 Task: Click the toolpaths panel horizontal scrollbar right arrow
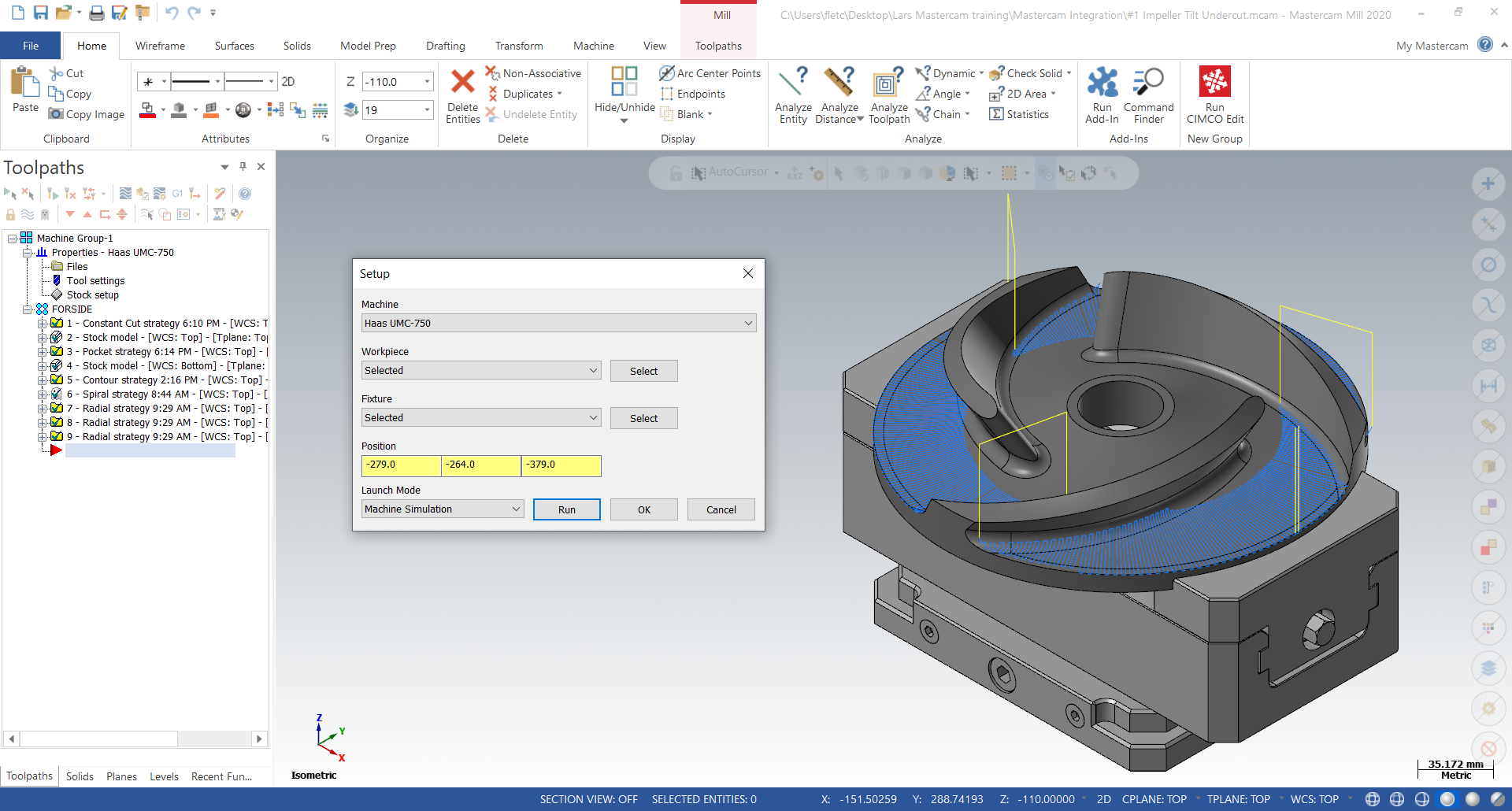click(258, 739)
